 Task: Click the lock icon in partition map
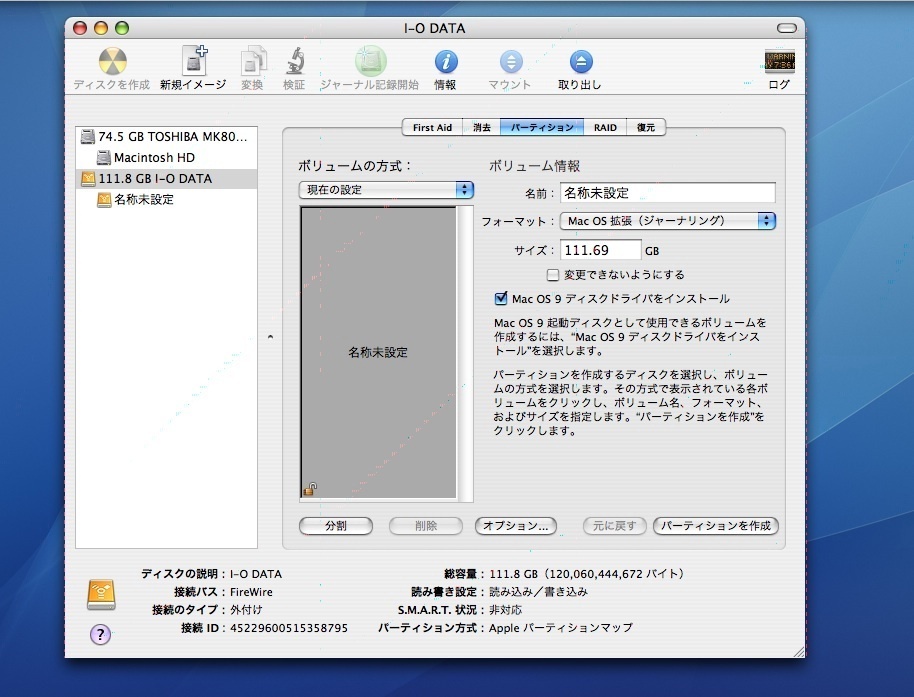(x=310, y=488)
